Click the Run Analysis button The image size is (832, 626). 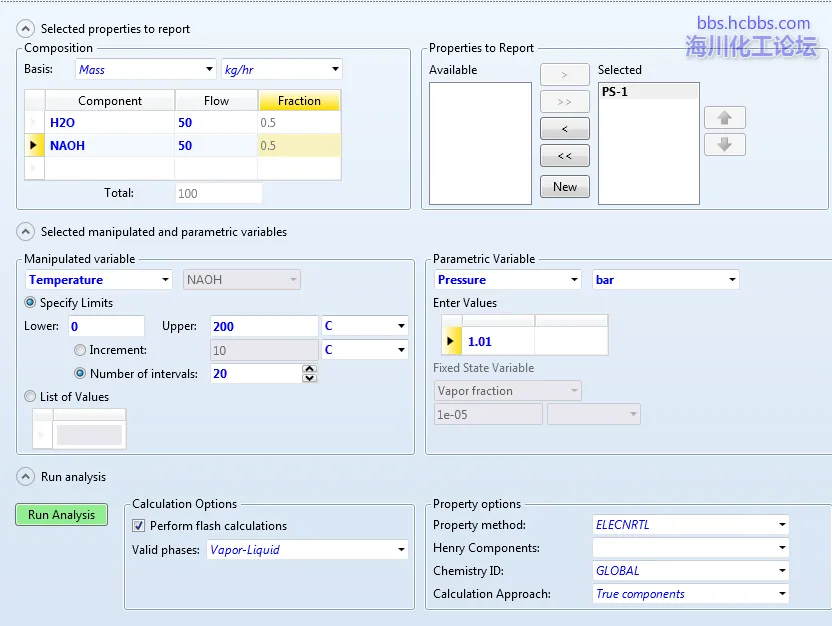point(61,515)
